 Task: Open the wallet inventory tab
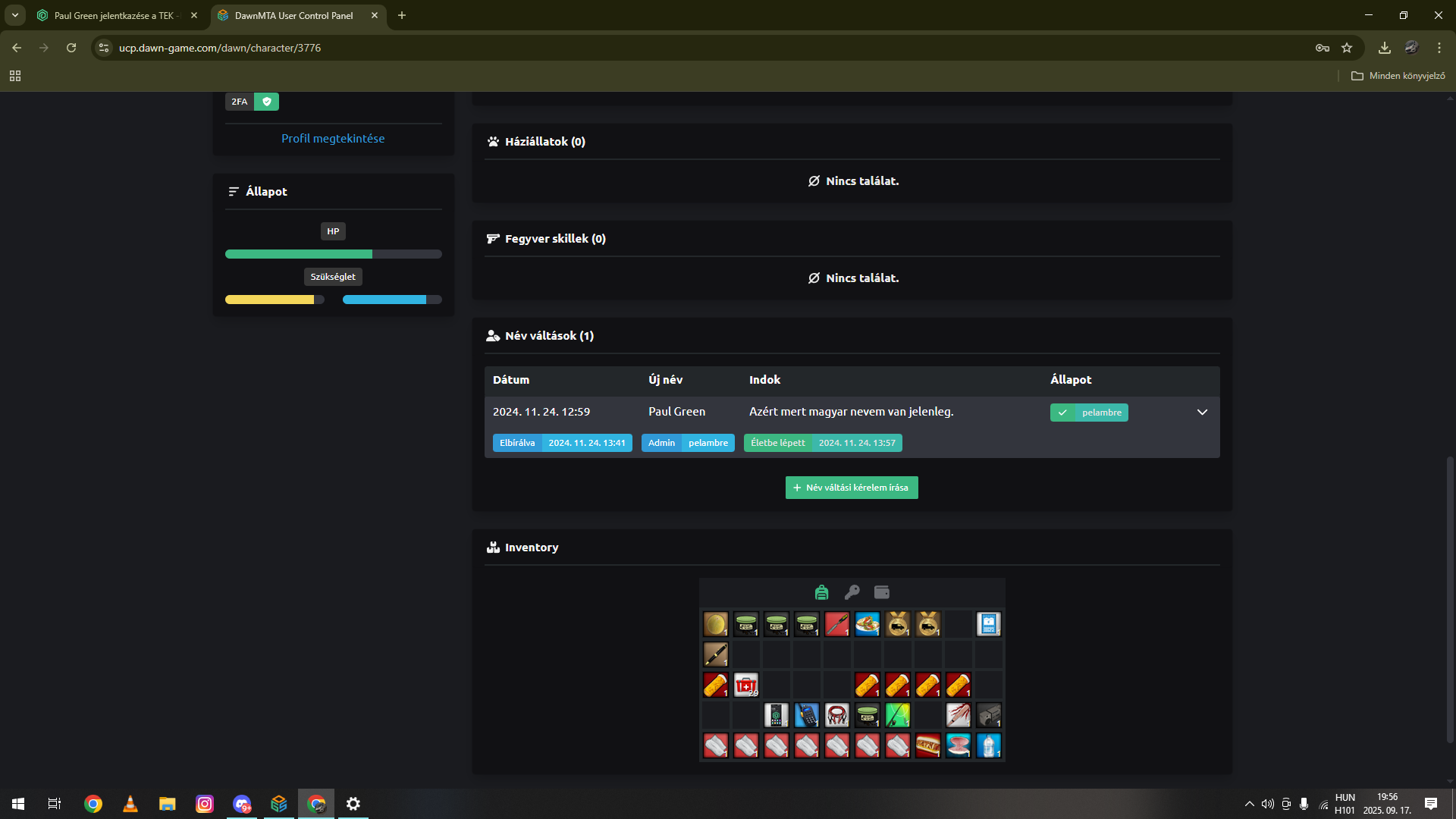pos(881,592)
